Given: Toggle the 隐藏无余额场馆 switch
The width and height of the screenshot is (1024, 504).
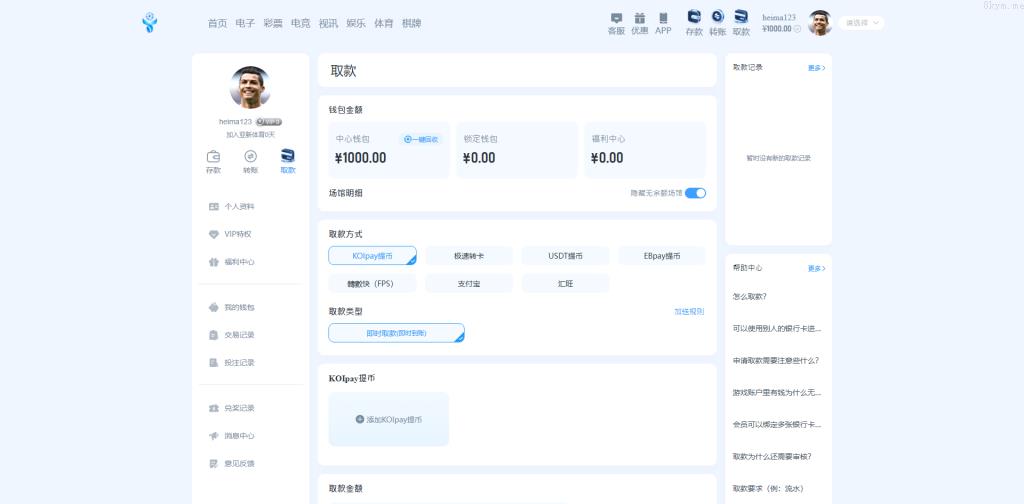Looking at the screenshot, I should [695, 193].
